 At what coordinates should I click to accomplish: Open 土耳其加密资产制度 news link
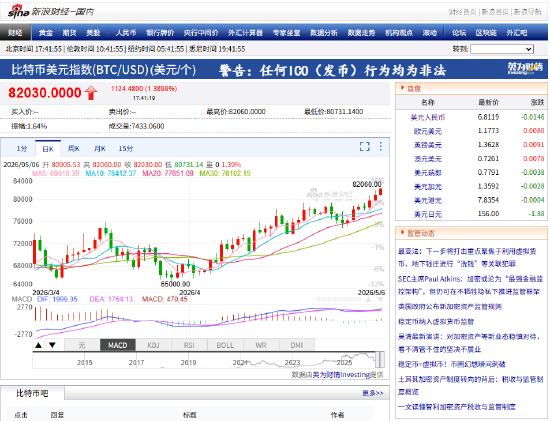click(470, 385)
